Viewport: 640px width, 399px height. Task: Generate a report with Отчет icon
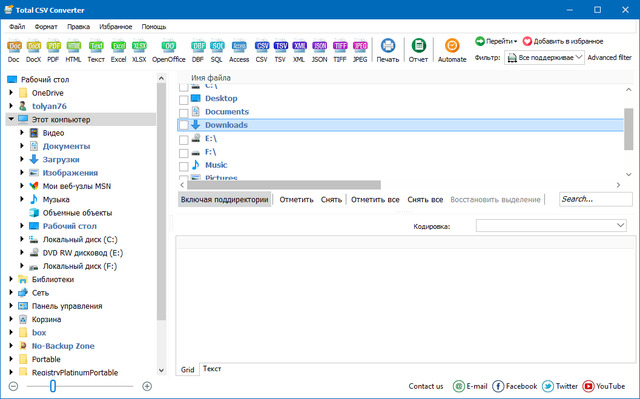[418, 45]
